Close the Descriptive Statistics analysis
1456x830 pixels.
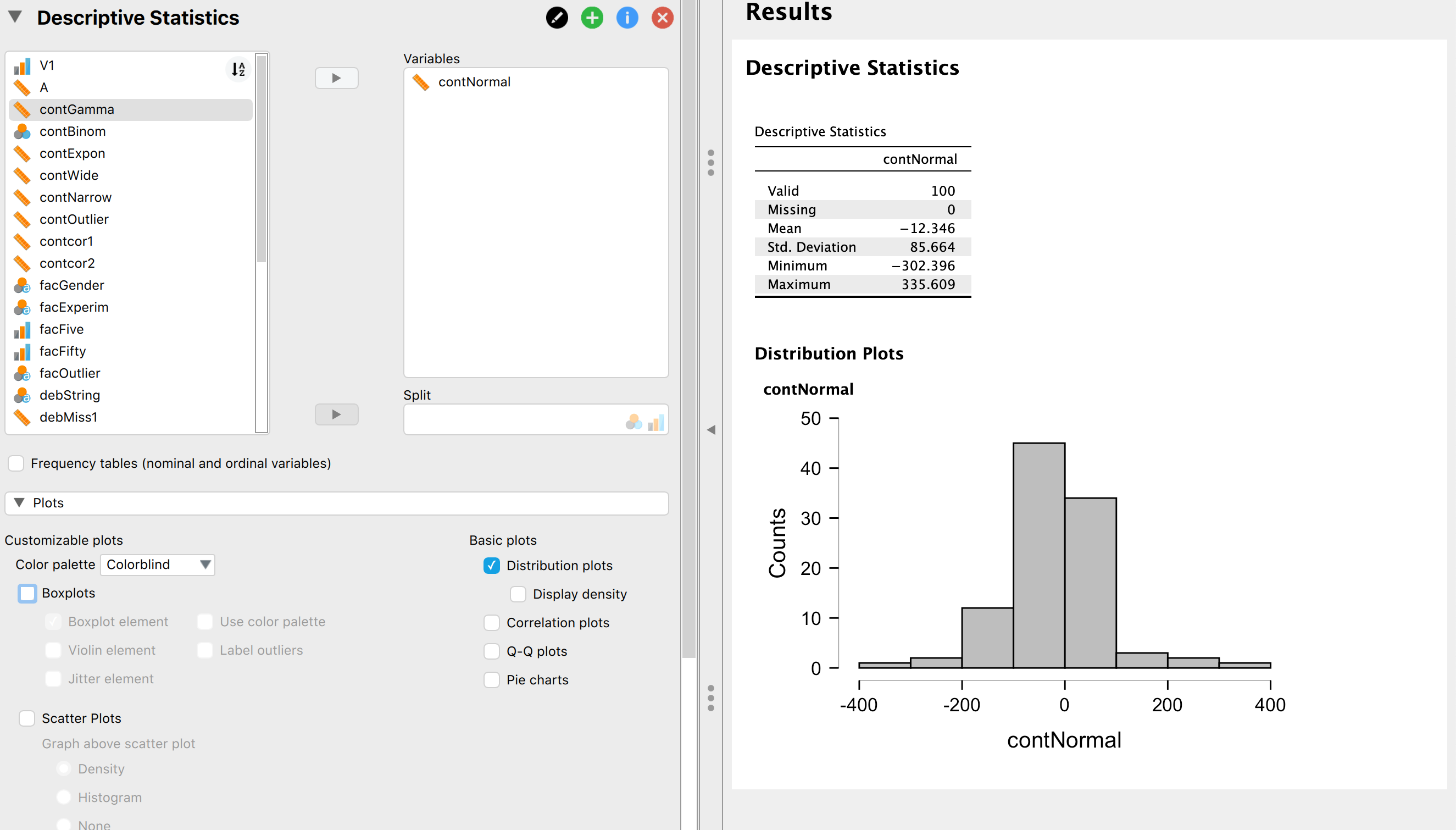[x=662, y=18]
